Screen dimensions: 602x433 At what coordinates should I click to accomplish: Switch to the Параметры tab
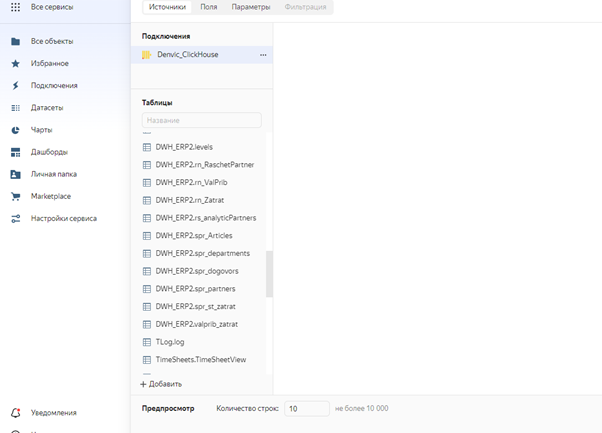(250, 7)
